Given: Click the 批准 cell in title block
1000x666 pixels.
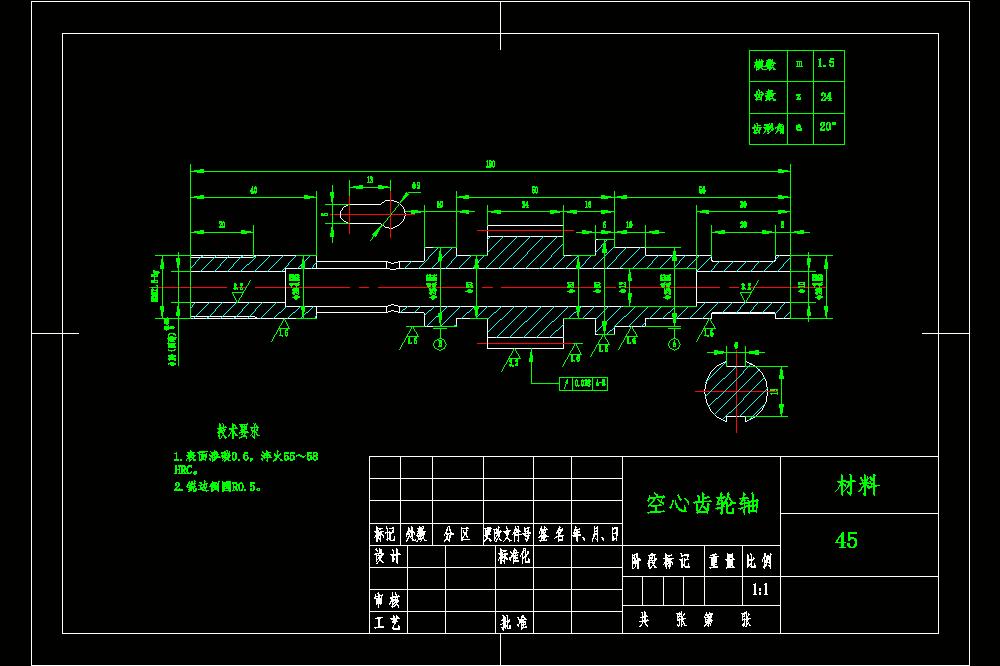Looking at the screenshot, I should coord(514,623).
